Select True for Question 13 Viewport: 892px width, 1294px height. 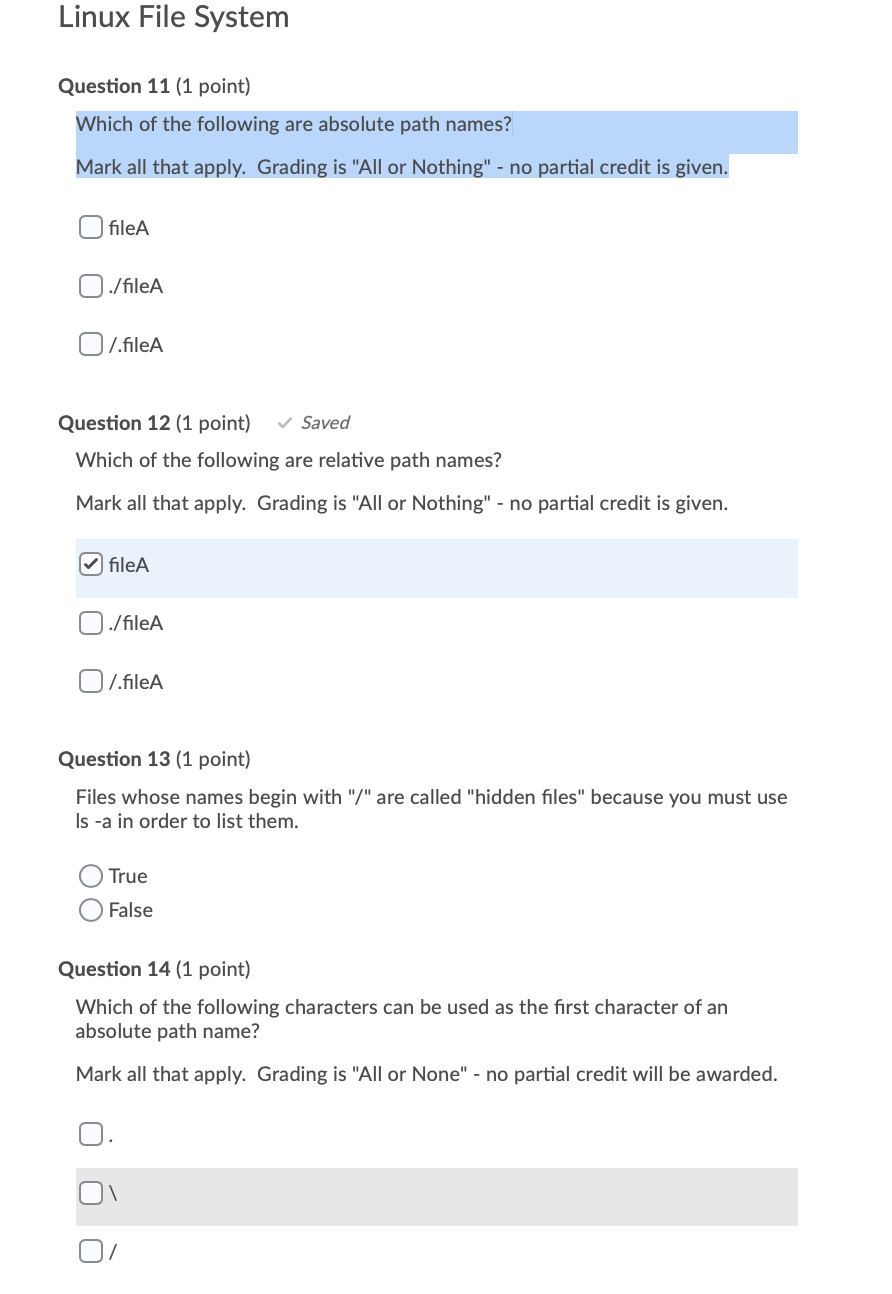coord(90,875)
